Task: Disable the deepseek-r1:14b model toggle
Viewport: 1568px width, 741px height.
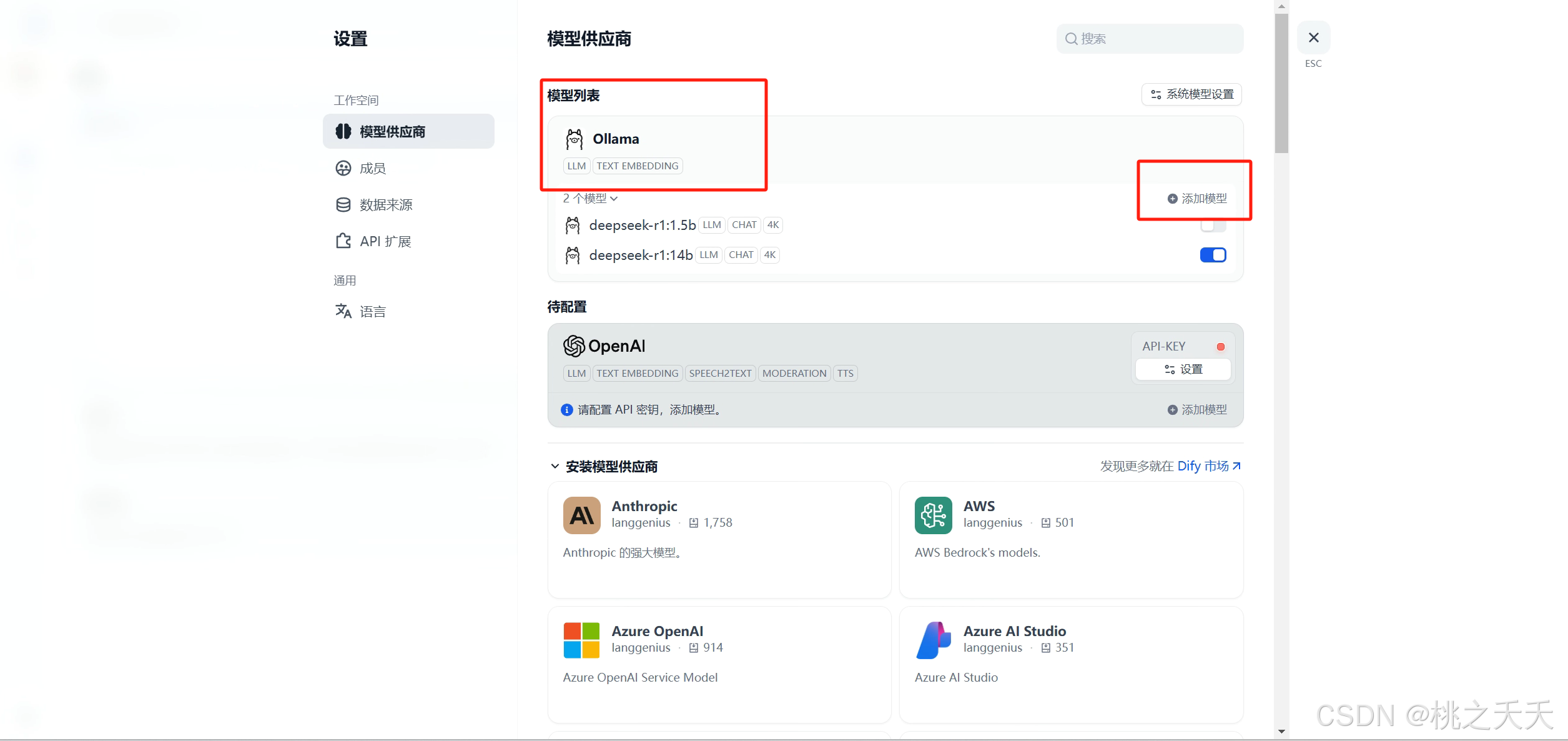Action: [1213, 255]
